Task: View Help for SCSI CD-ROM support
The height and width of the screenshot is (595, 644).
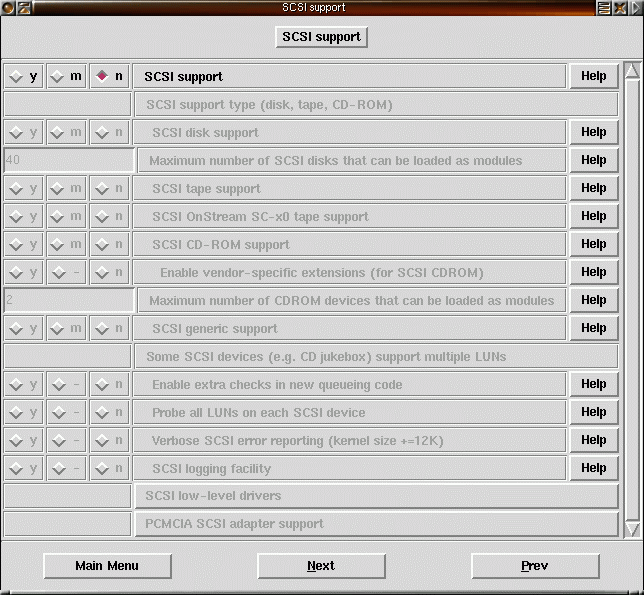Action: (593, 244)
